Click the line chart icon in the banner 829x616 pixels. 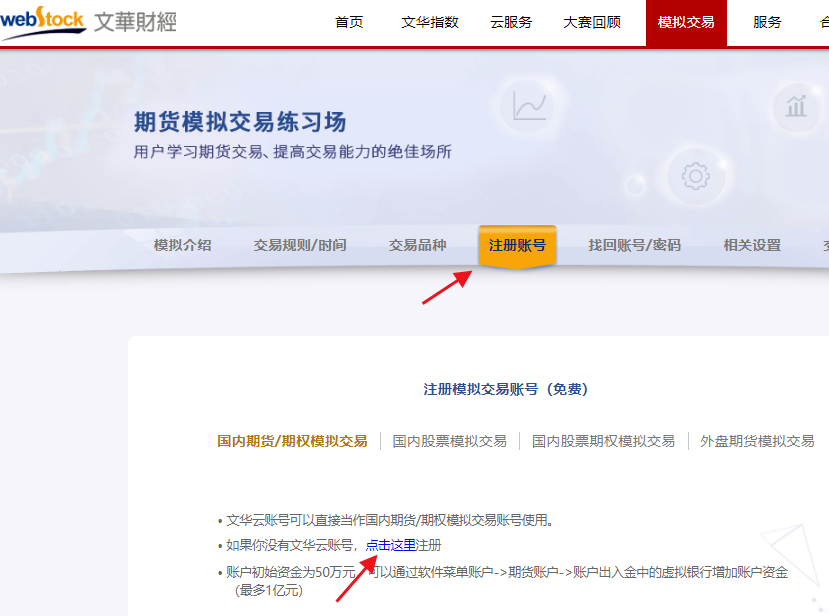coord(529,107)
